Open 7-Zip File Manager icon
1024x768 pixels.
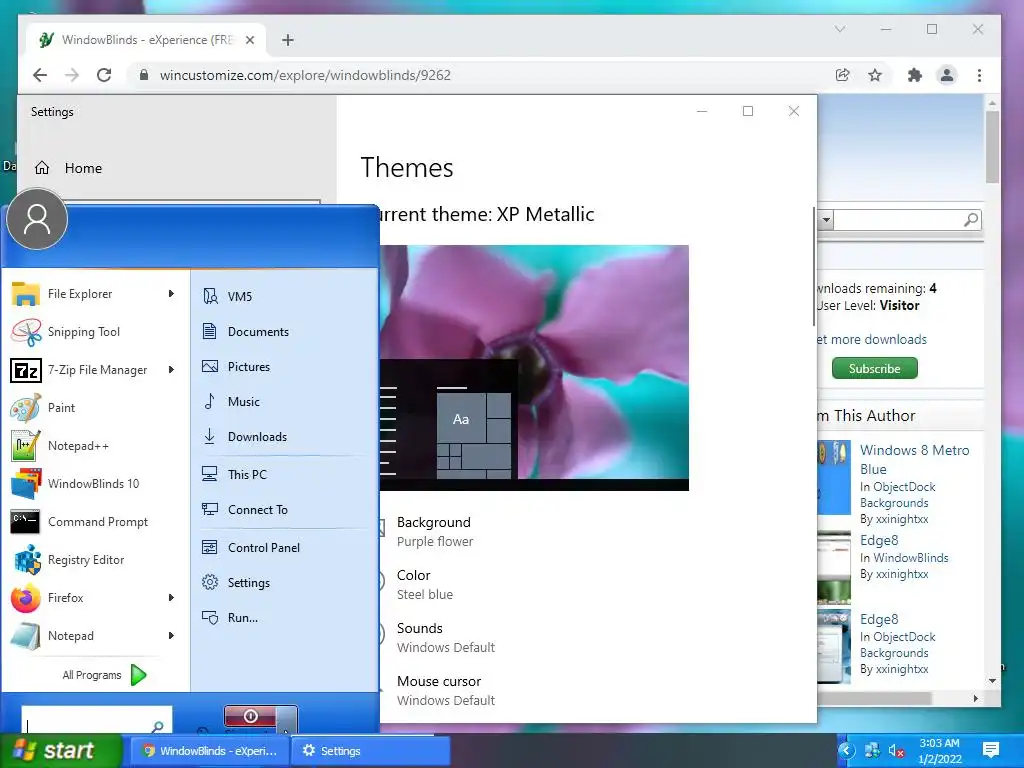click(26, 370)
